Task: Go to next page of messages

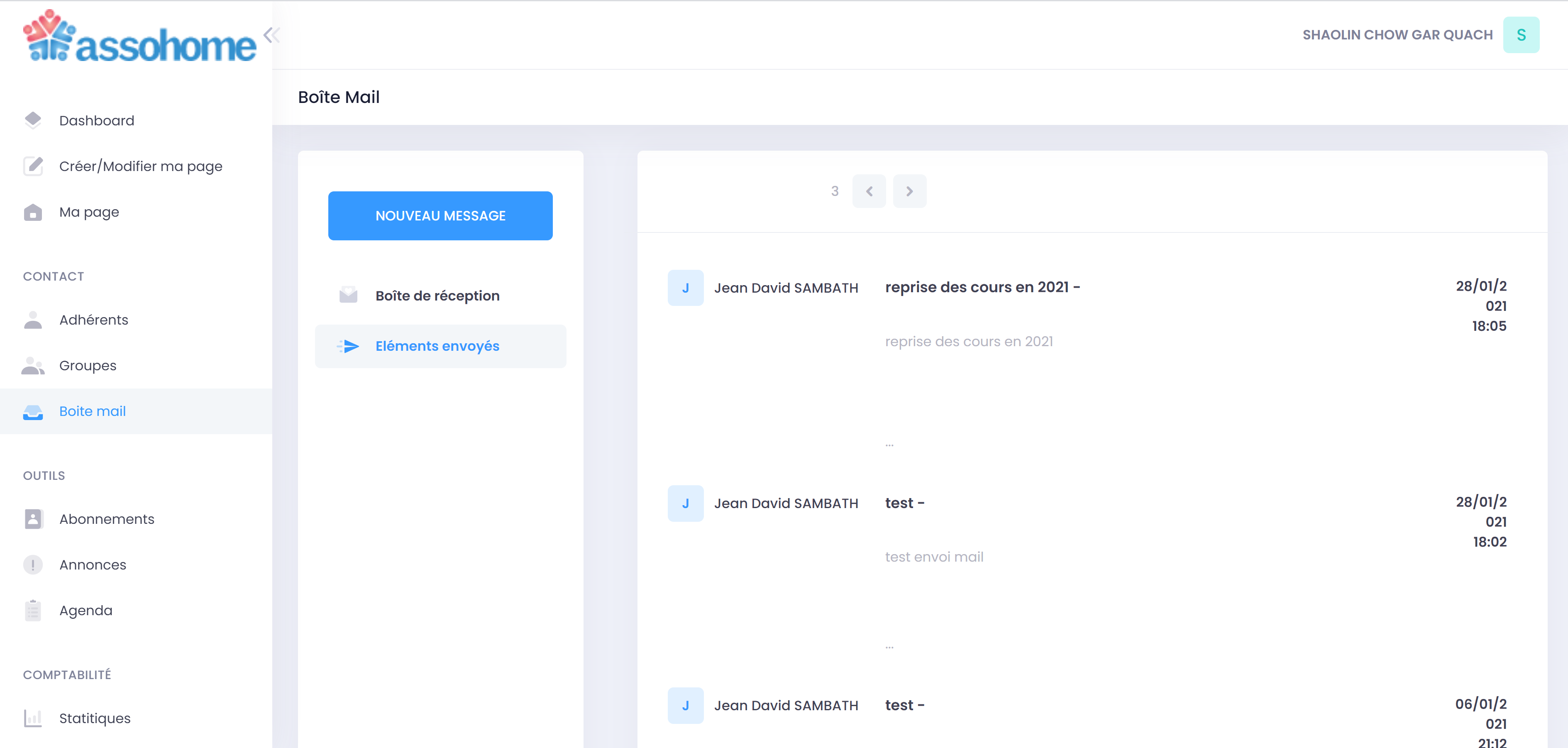Action: click(909, 191)
